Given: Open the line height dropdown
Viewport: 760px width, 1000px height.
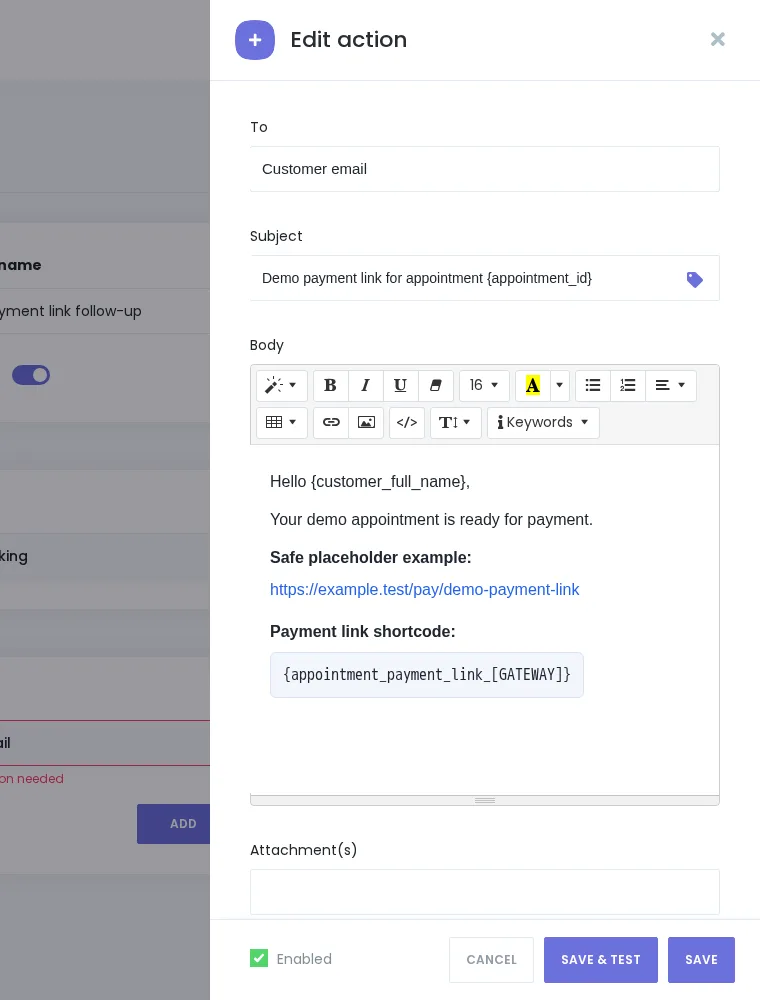Looking at the screenshot, I should pyautogui.click(x=455, y=422).
